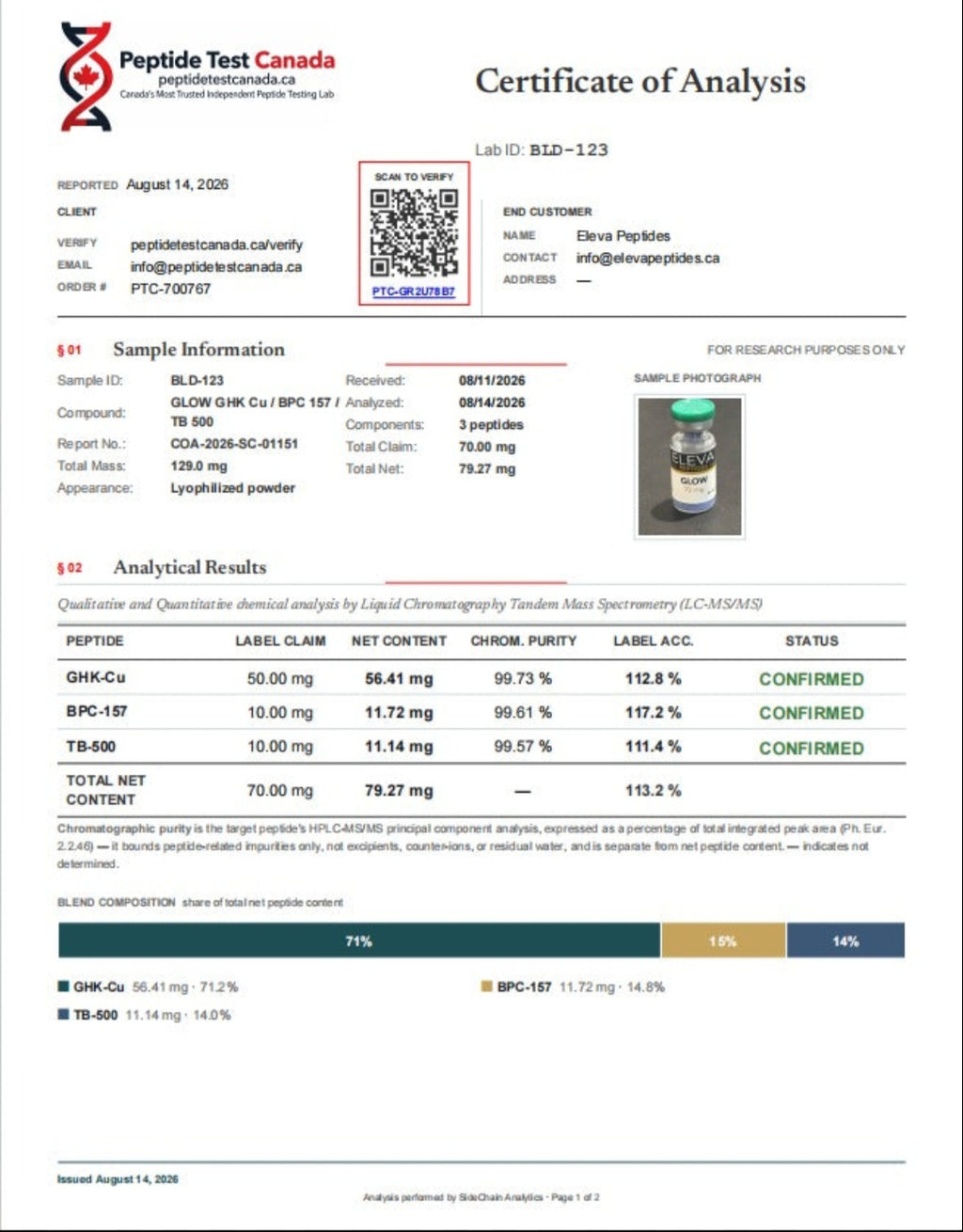This screenshot has height=1232, width=963.
Task: Click BPC-157 label accuracy 117.2 %
Action: (653, 713)
